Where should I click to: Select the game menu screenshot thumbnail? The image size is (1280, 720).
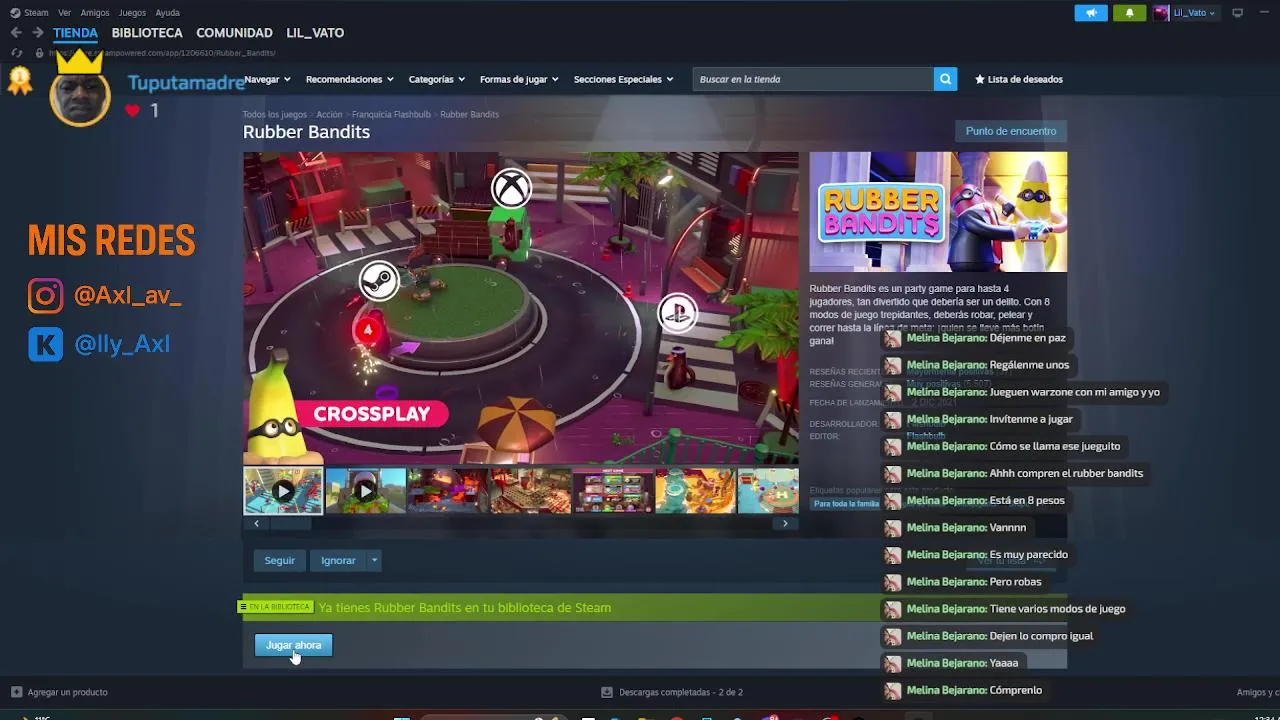[613, 491]
